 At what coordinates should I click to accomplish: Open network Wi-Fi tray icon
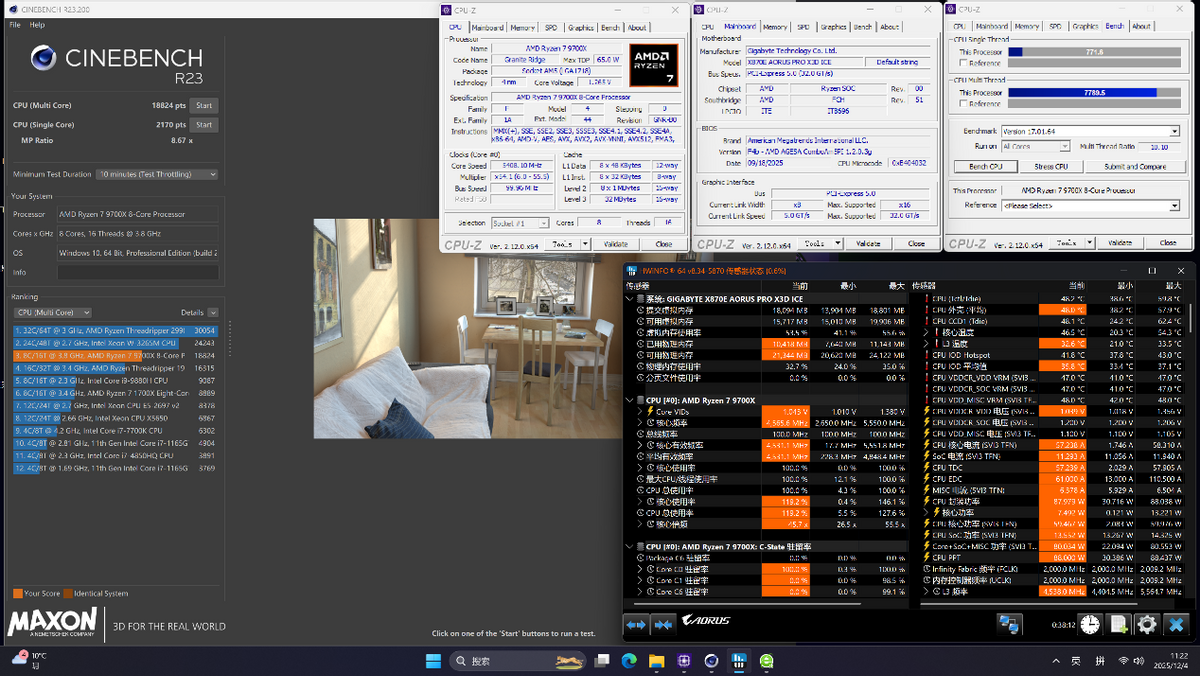coord(1123,660)
